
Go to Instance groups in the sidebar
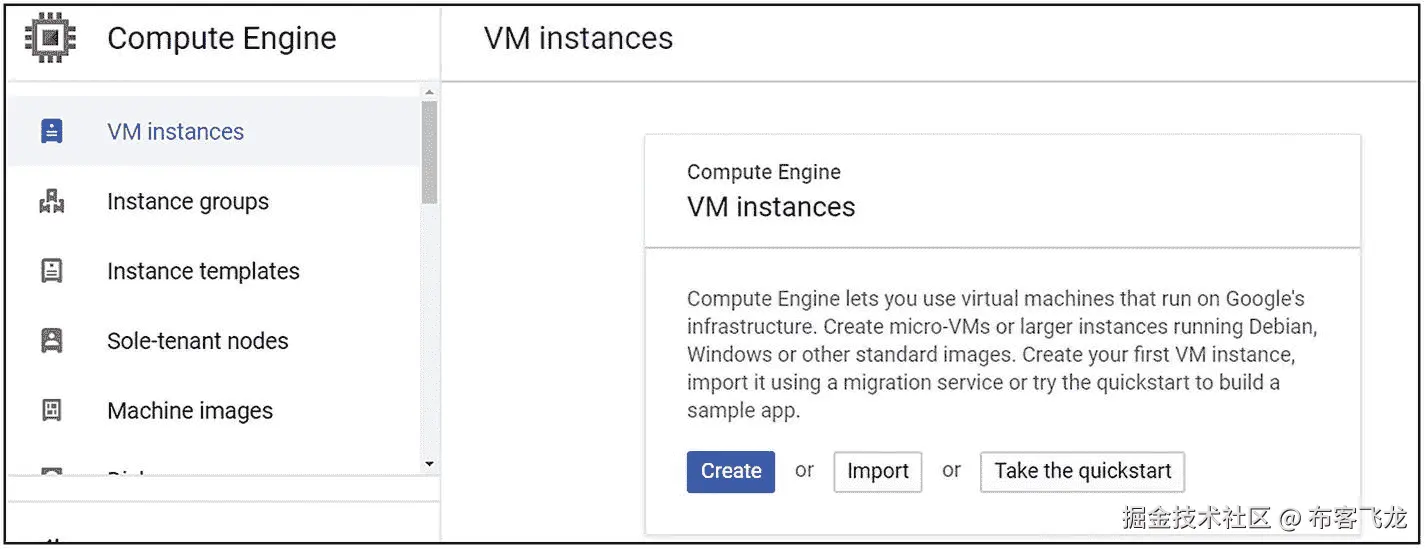click(188, 201)
